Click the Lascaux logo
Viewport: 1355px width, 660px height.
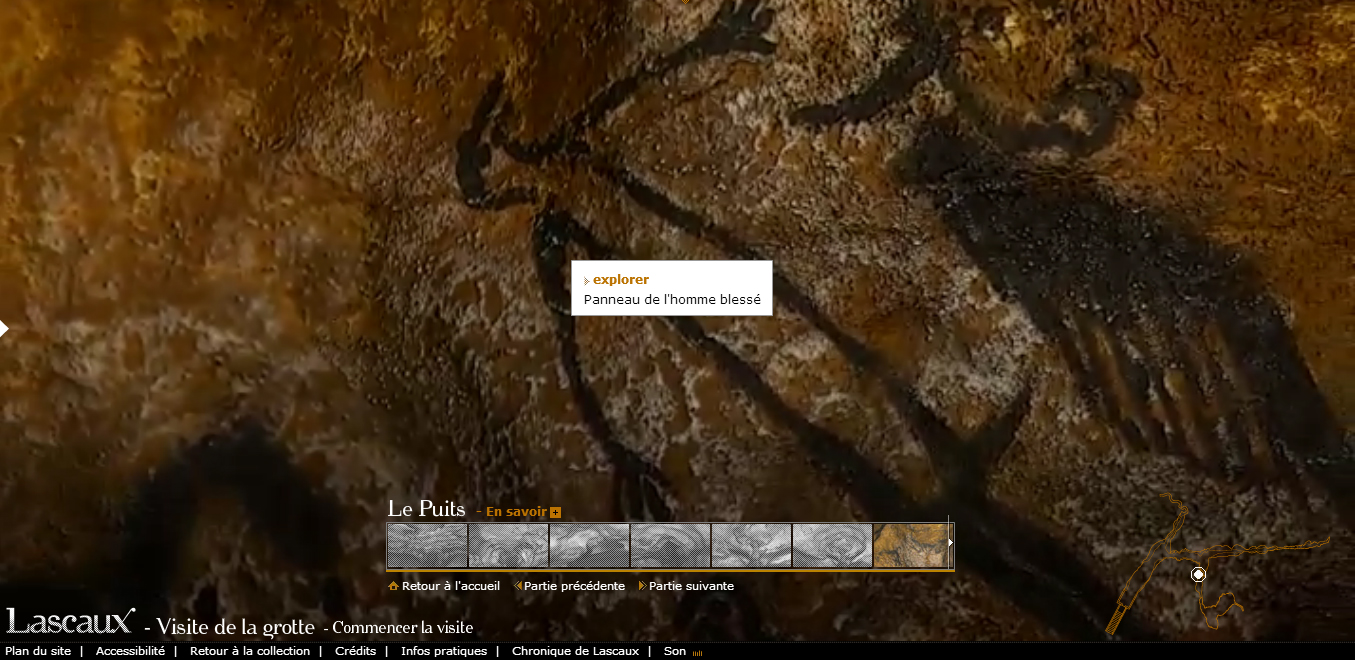coord(70,621)
